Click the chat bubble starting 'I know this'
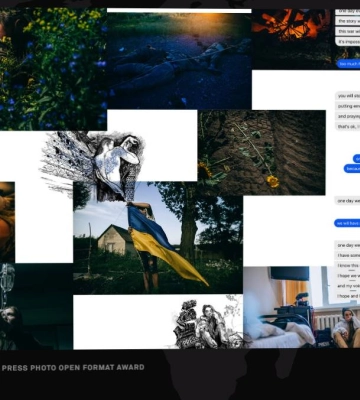This screenshot has height=400, width=360. [x=347, y=266]
